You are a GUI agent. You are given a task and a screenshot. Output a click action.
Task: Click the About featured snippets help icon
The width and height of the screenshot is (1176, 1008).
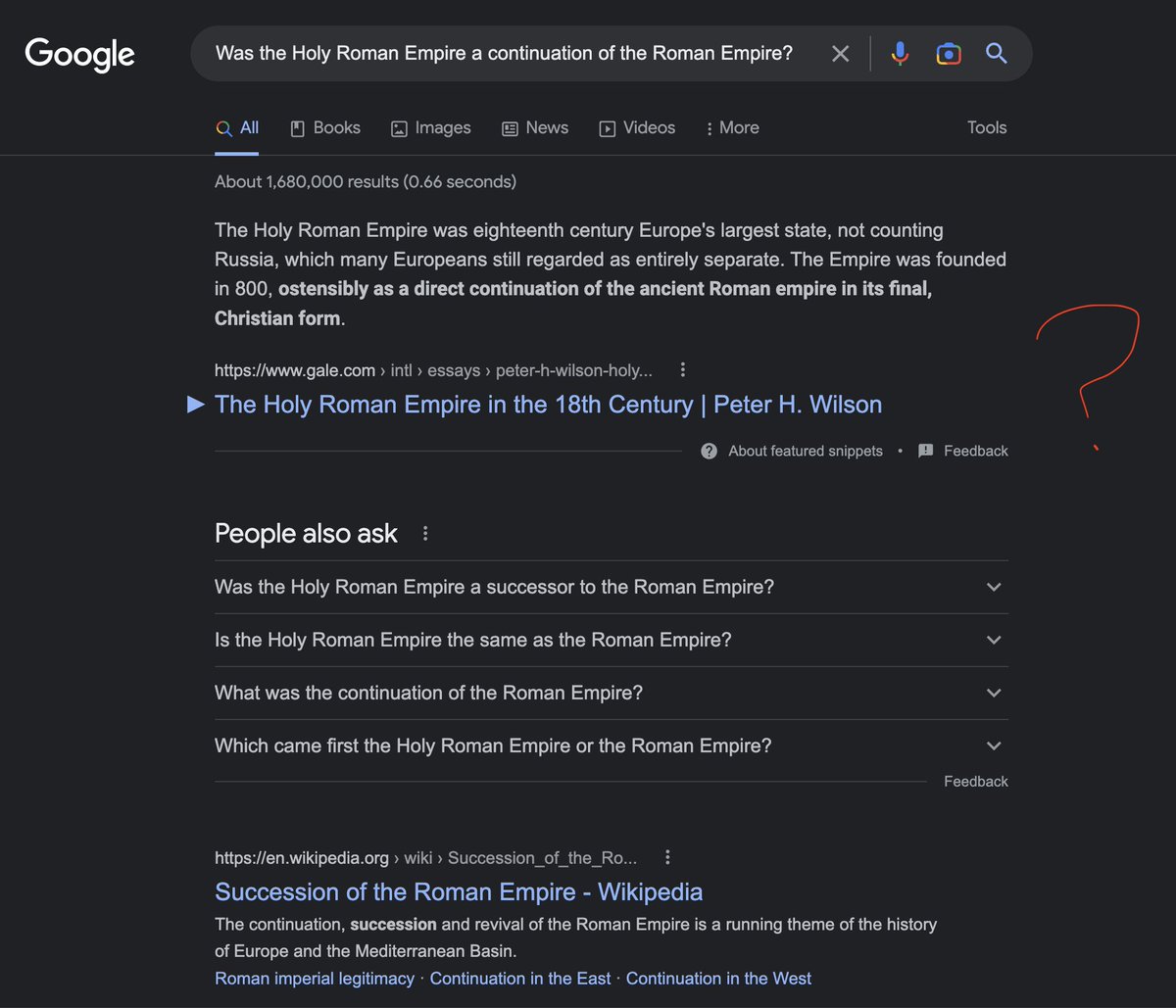(709, 452)
